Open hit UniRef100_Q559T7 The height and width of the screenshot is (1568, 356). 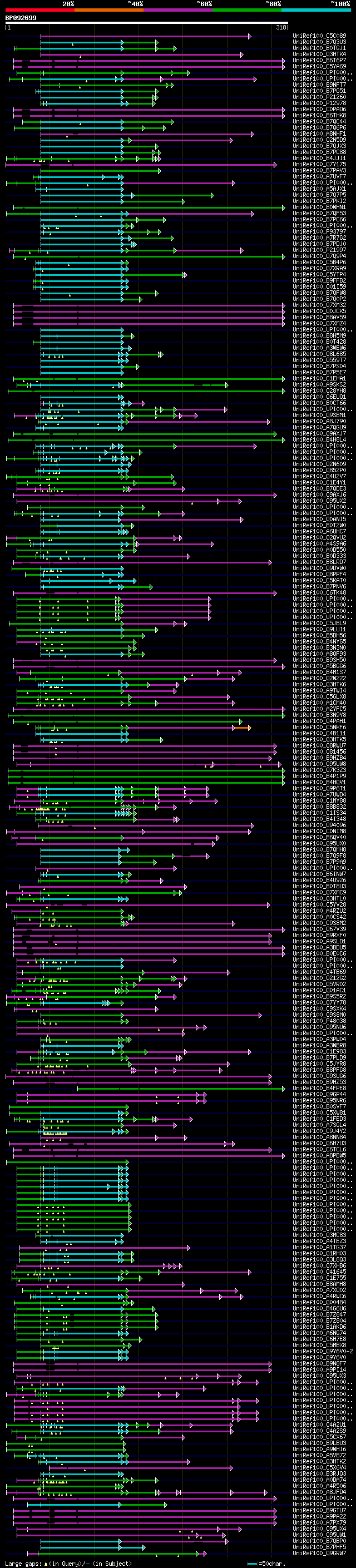[x=319, y=360]
